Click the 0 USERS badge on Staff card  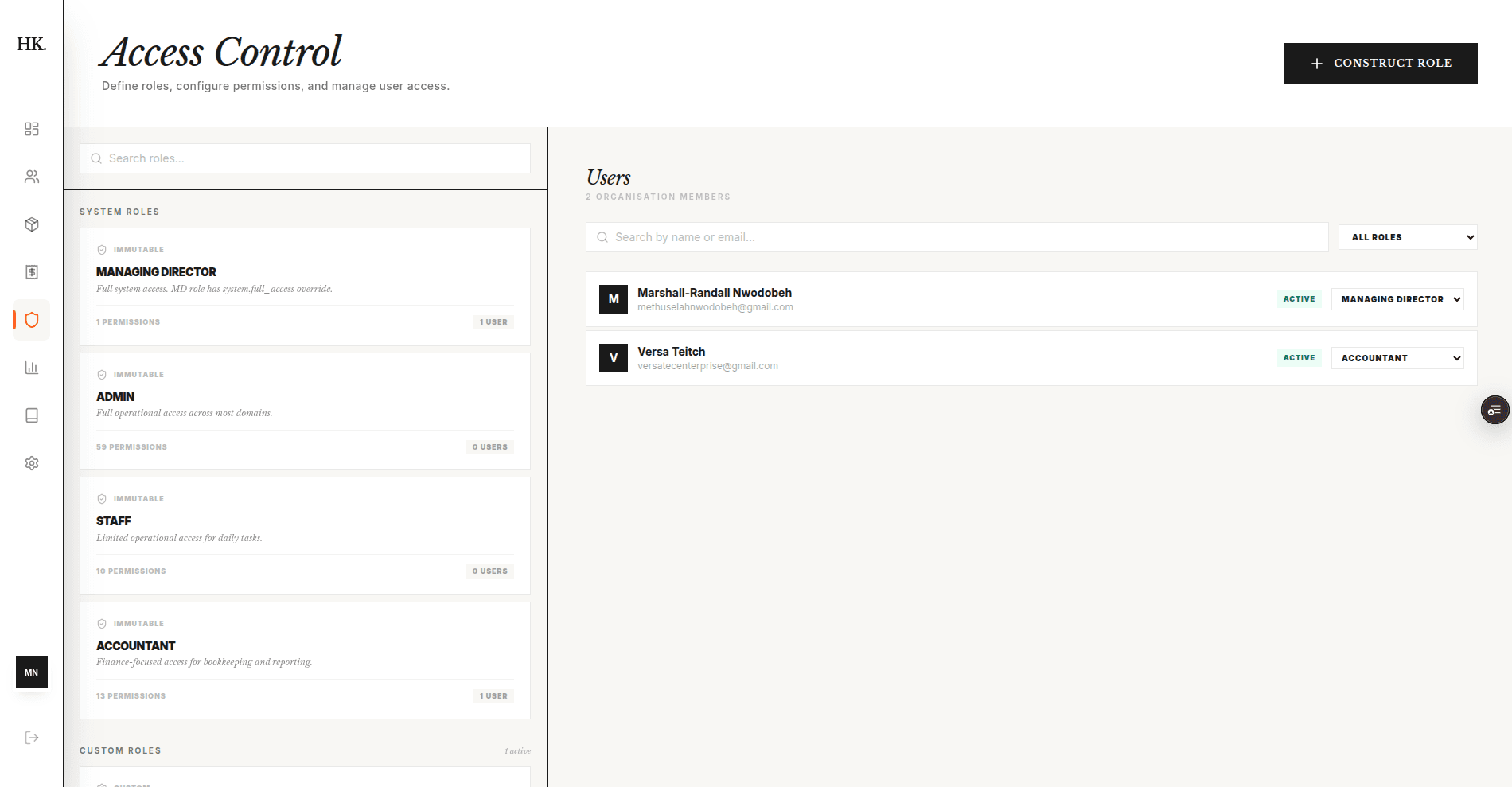coord(490,571)
